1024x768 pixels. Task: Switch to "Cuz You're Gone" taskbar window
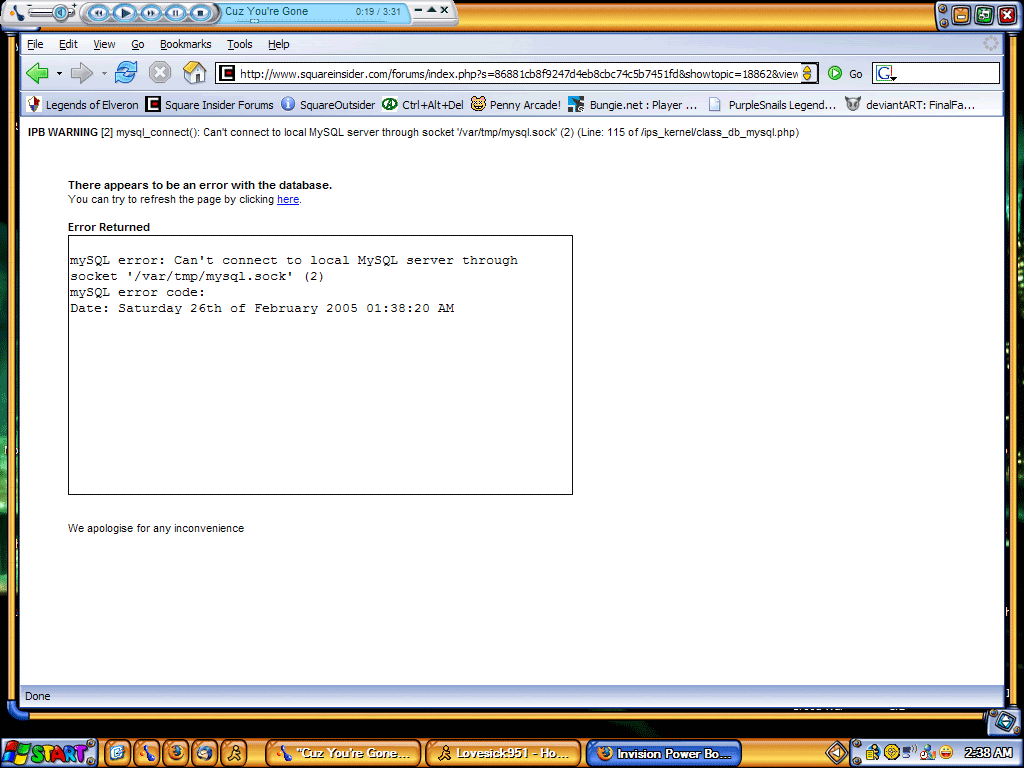coord(344,753)
